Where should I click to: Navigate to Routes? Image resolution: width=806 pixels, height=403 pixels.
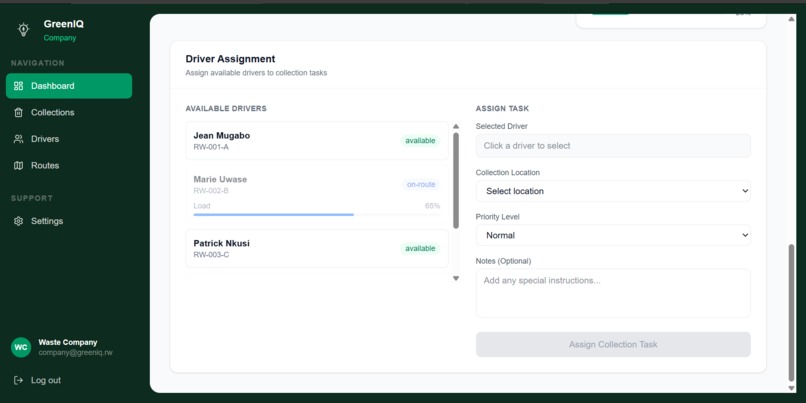coord(69,166)
